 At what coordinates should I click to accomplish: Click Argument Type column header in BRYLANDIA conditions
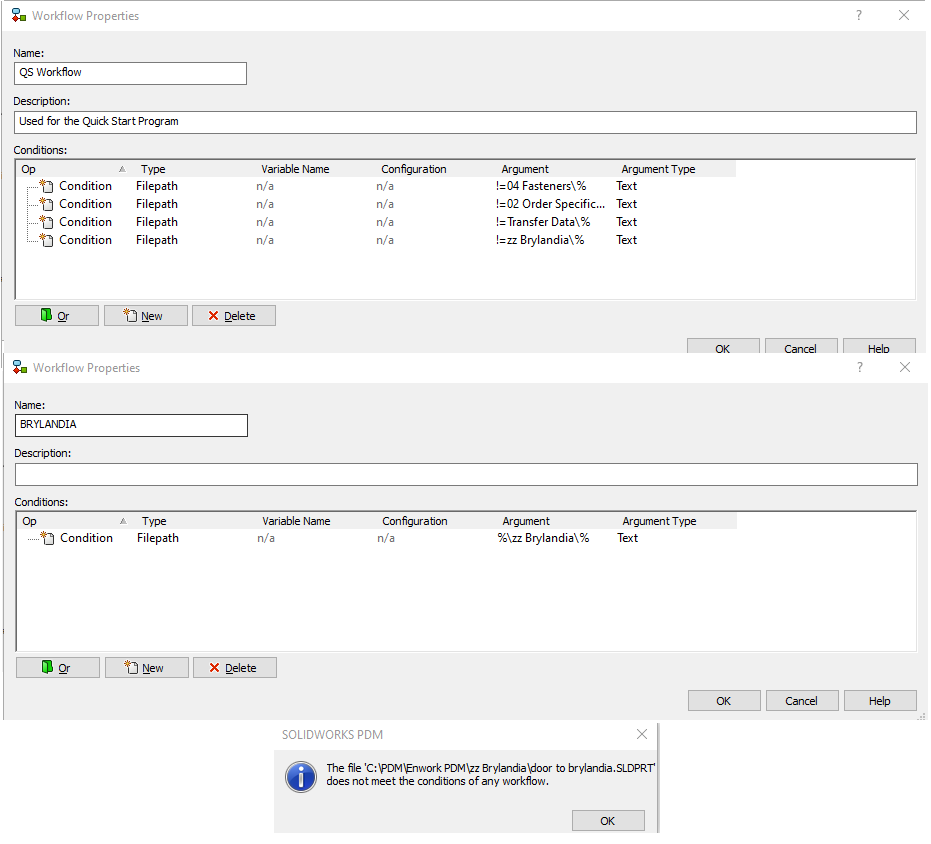676,521
